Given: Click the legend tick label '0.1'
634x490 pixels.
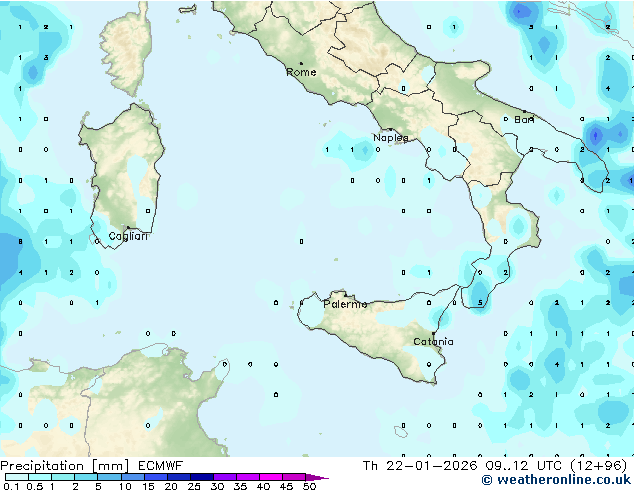Looking at the screenshot, I should tap(11, 486).
